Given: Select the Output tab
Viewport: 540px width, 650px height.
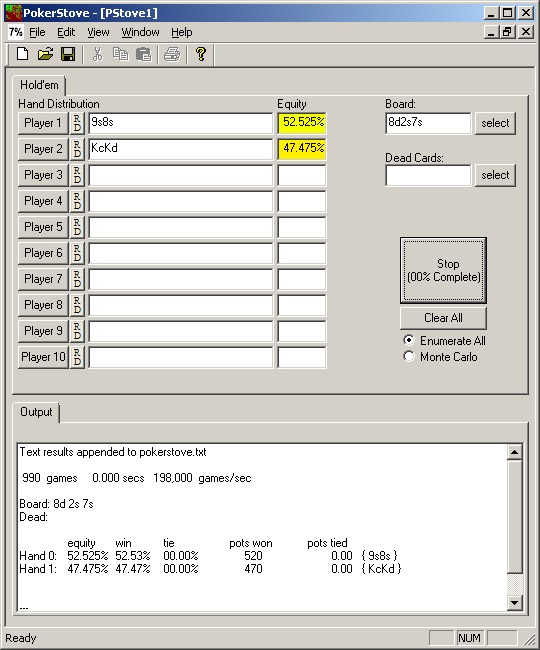Looking at the screenshot, I should click(x=36, y=412).
